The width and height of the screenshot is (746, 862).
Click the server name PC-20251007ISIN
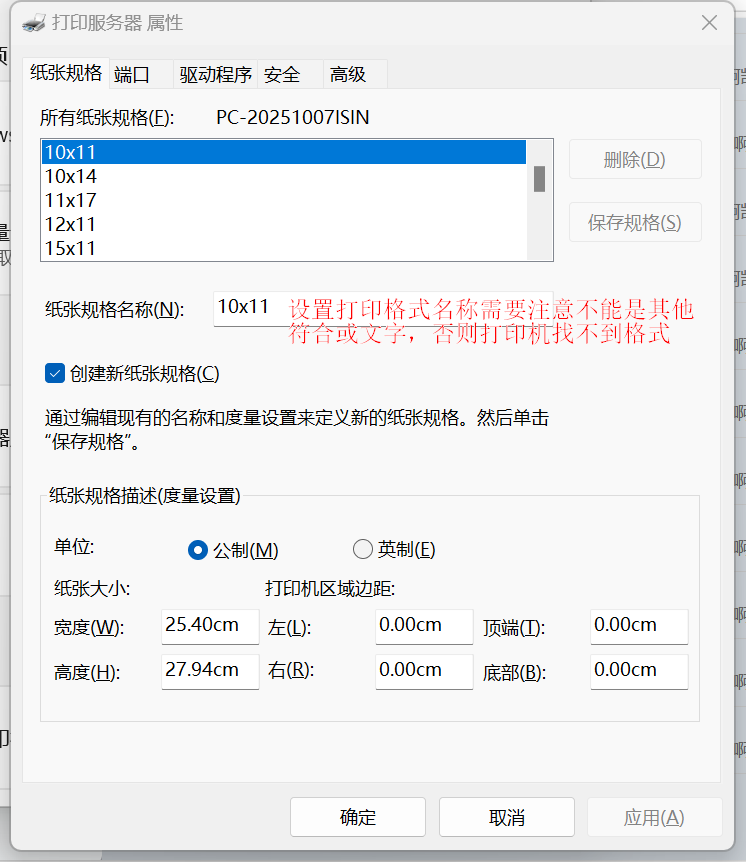(x=292, y=118)
